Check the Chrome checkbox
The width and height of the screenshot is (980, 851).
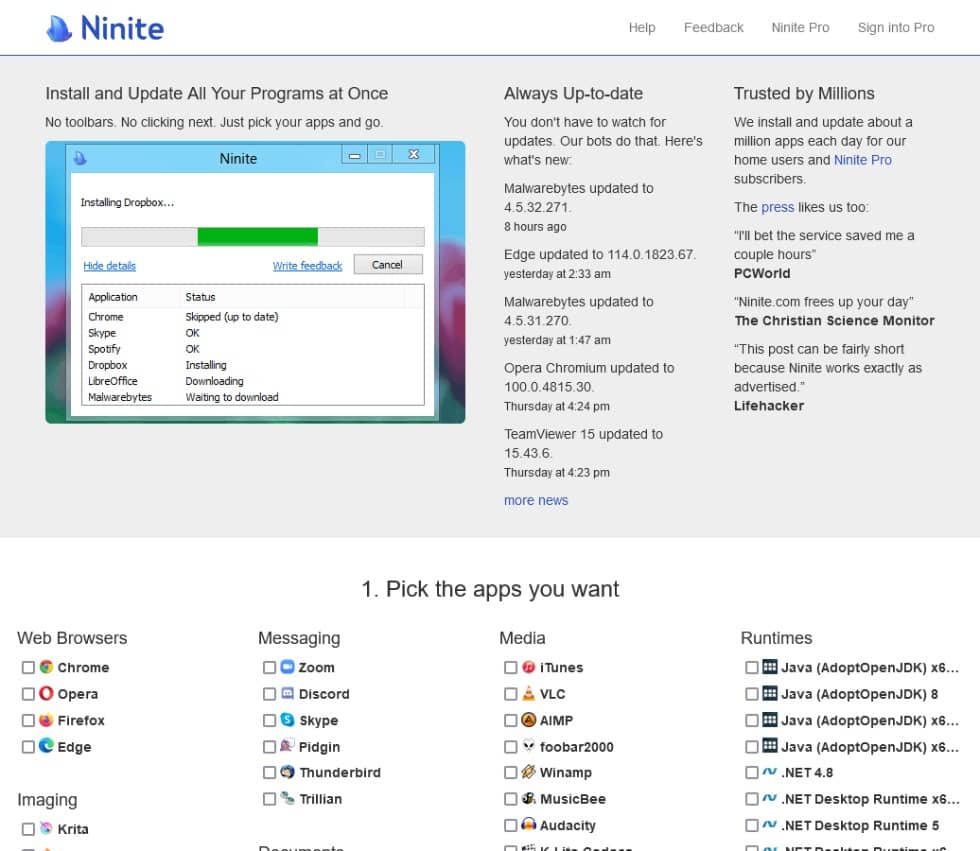click(x=28, y=667)
